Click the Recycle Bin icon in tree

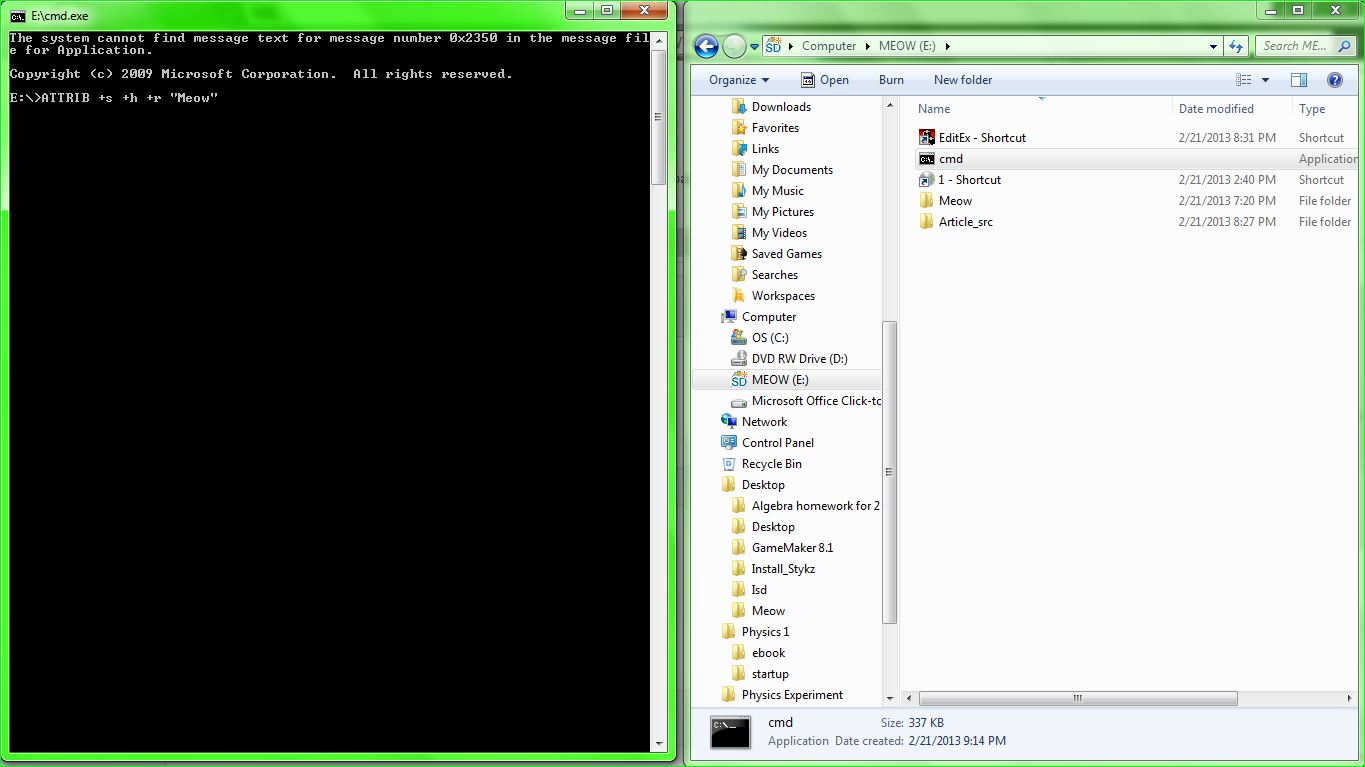pos(729,464)
